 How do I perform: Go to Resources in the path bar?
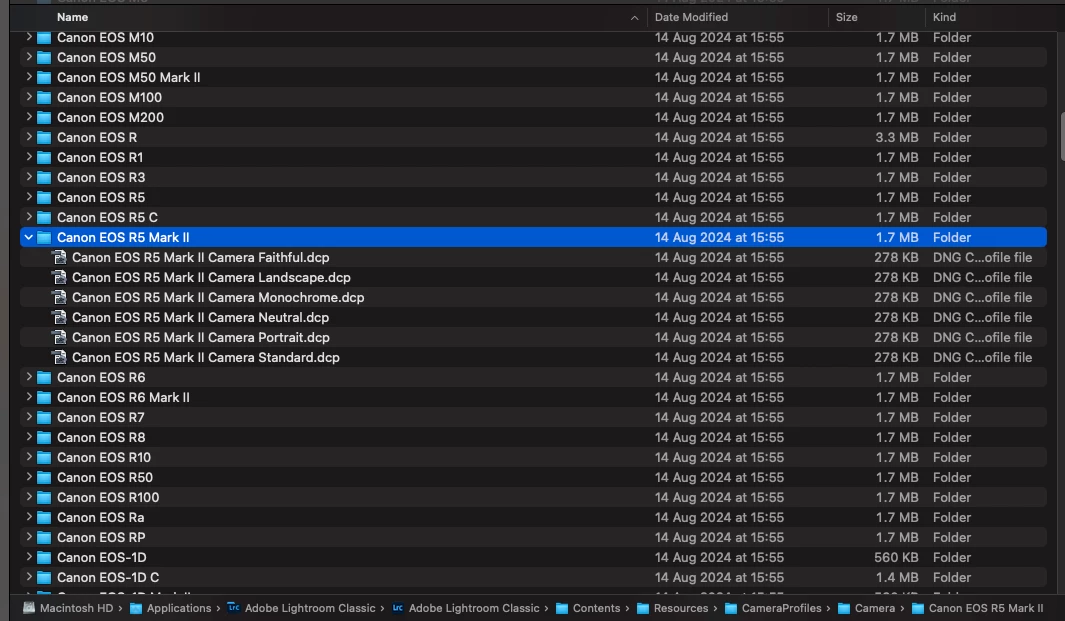pyautogui.click(x=681, y=608)
